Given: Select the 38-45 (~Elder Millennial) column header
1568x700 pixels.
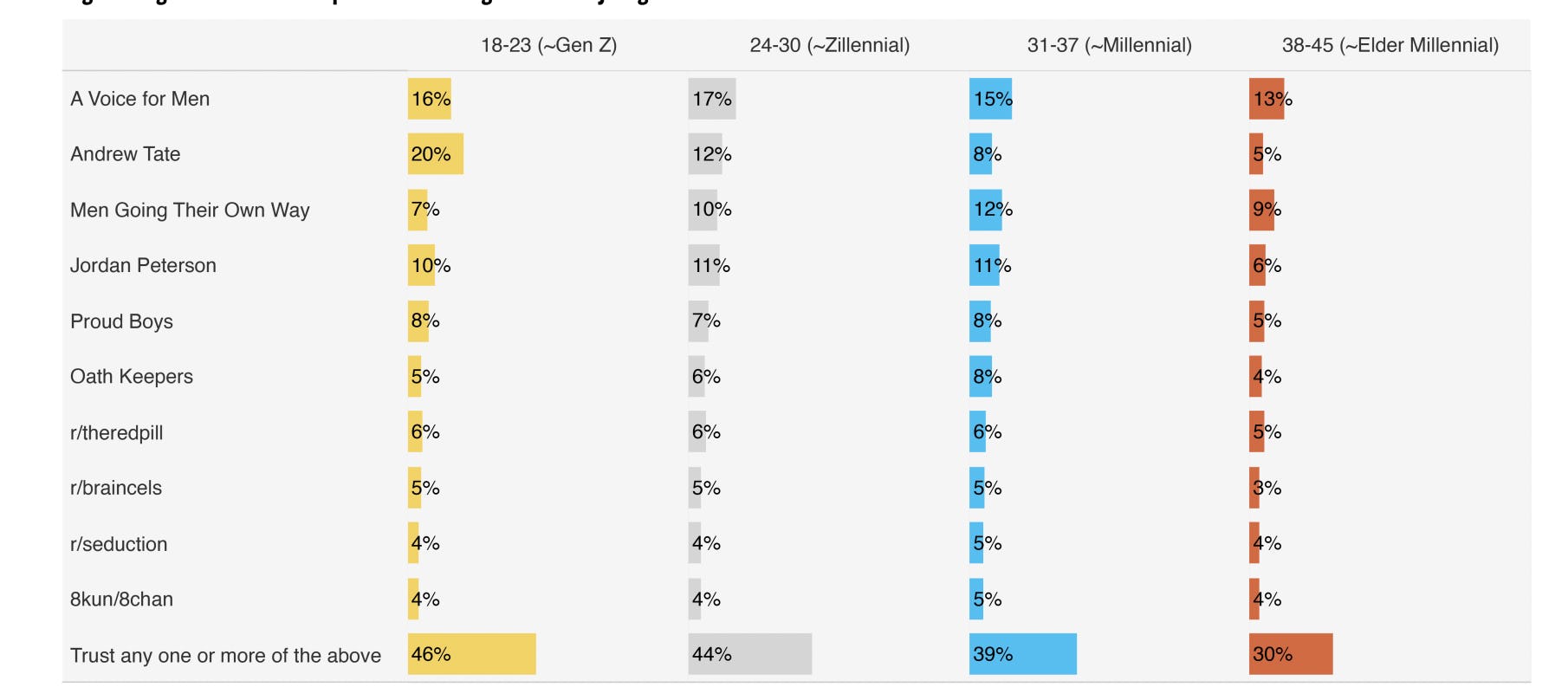Looking at the screenshot, I should [x=1390, y=45].
